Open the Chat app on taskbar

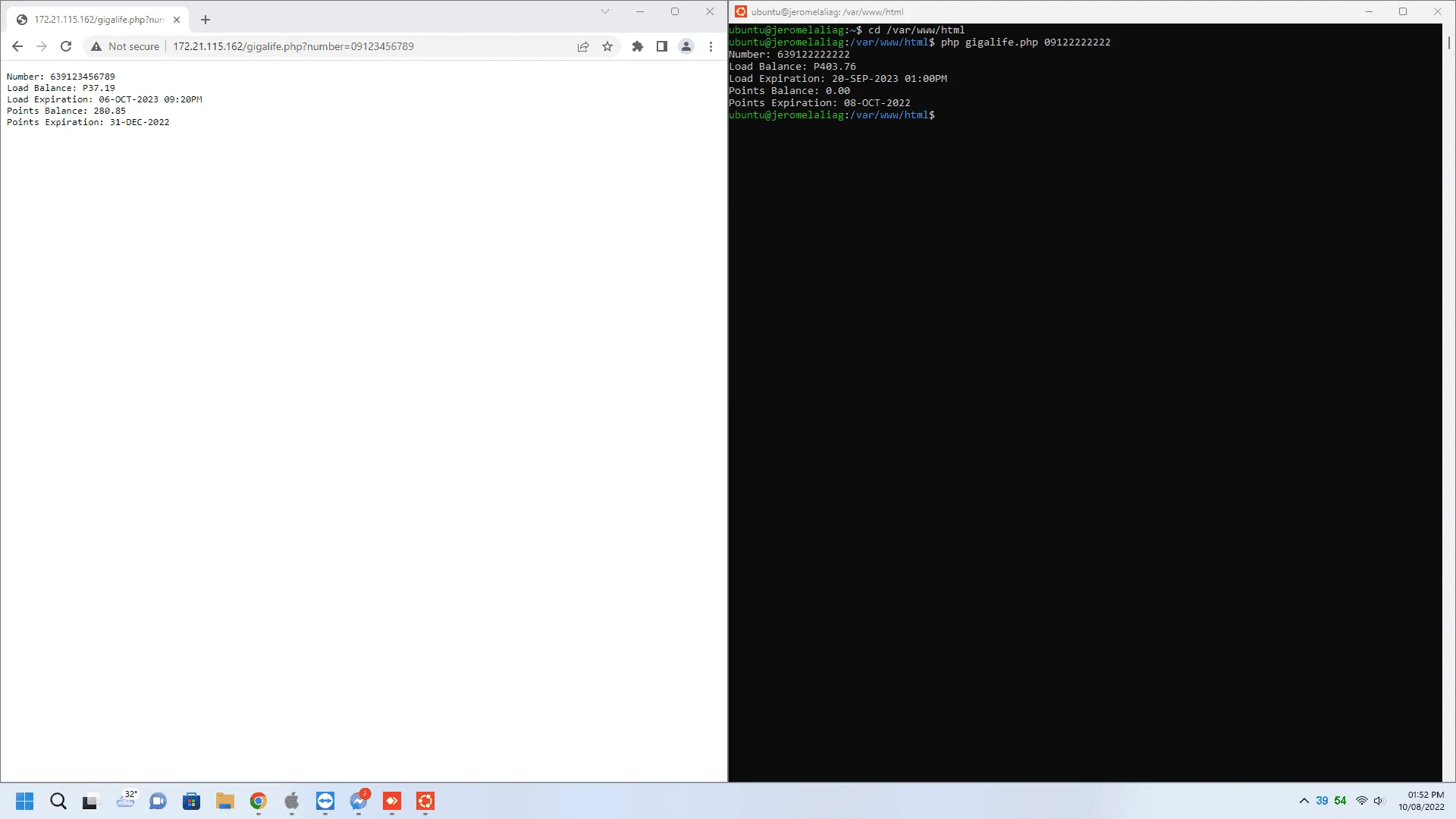pyautogui.click(x=158, y=801)
